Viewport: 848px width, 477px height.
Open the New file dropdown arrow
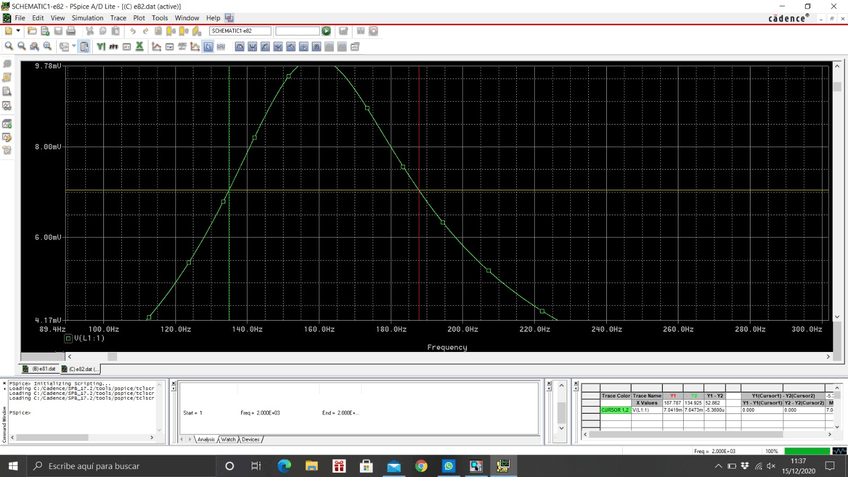pyautogui.click(x=19, y=31)
